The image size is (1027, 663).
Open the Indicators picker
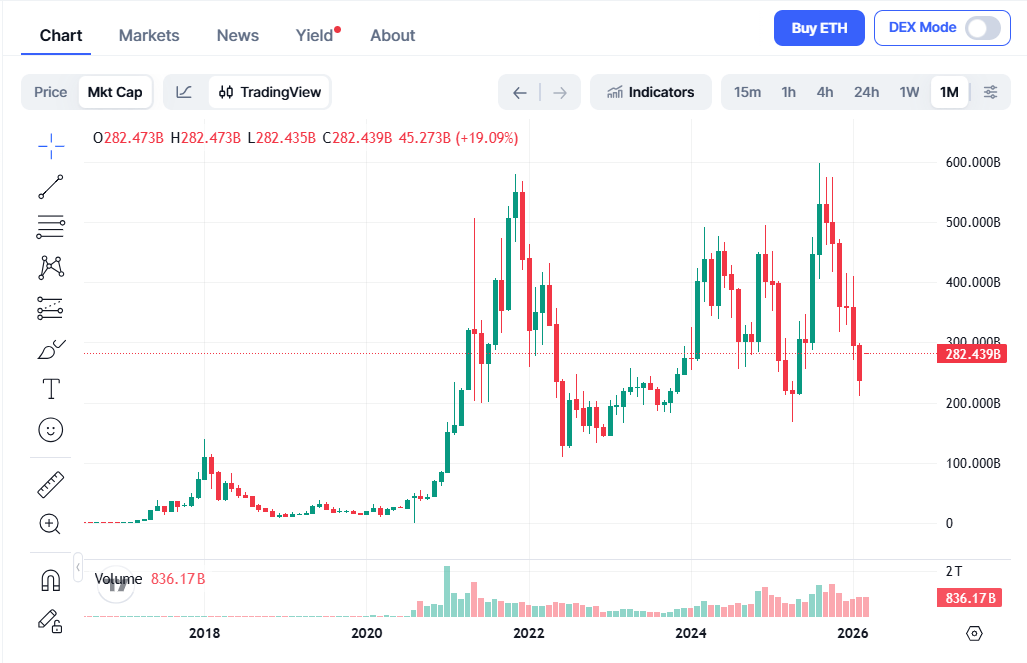click(x=651, y=91)
